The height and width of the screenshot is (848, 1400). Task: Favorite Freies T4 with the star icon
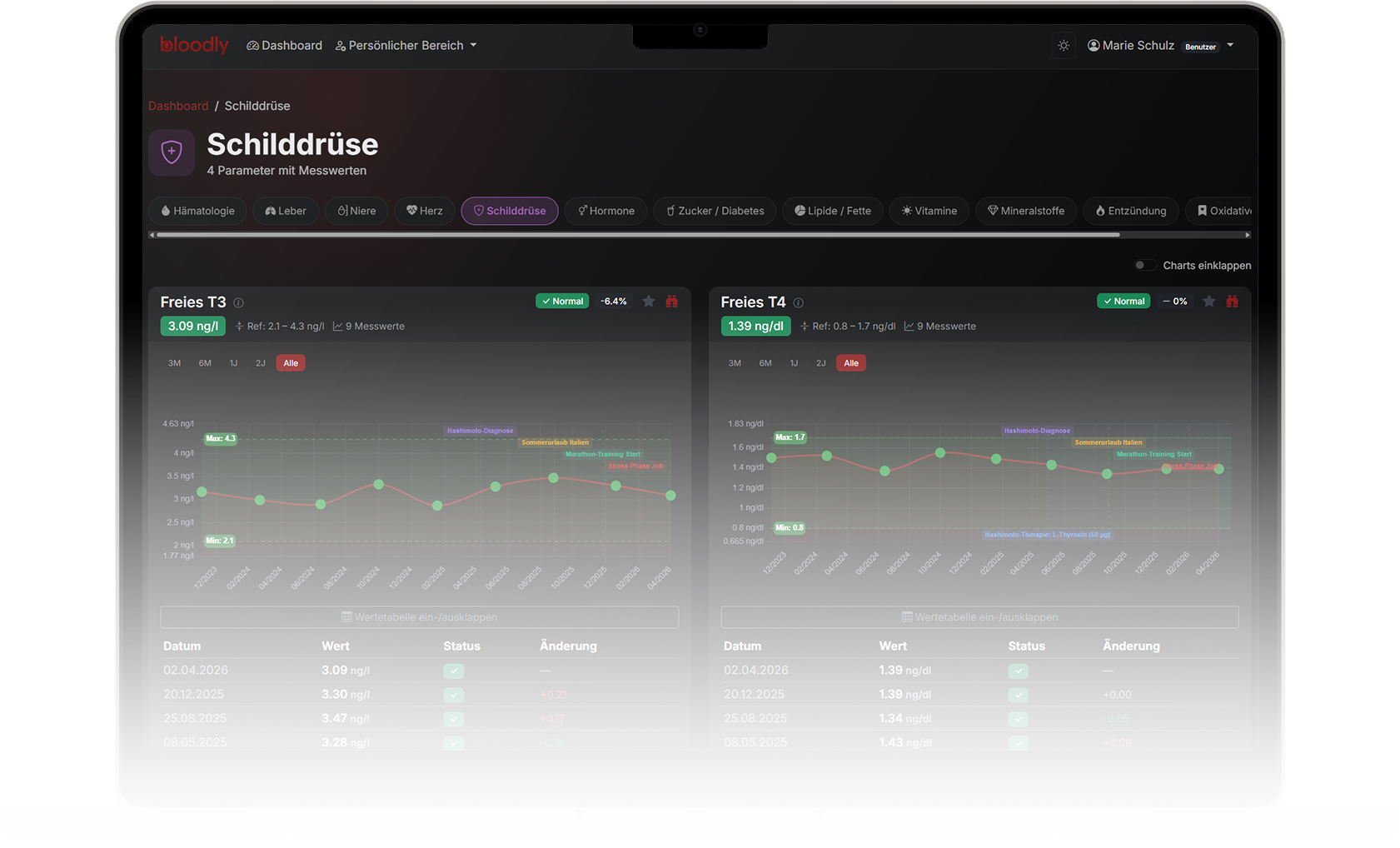(x=1209, y=302)
